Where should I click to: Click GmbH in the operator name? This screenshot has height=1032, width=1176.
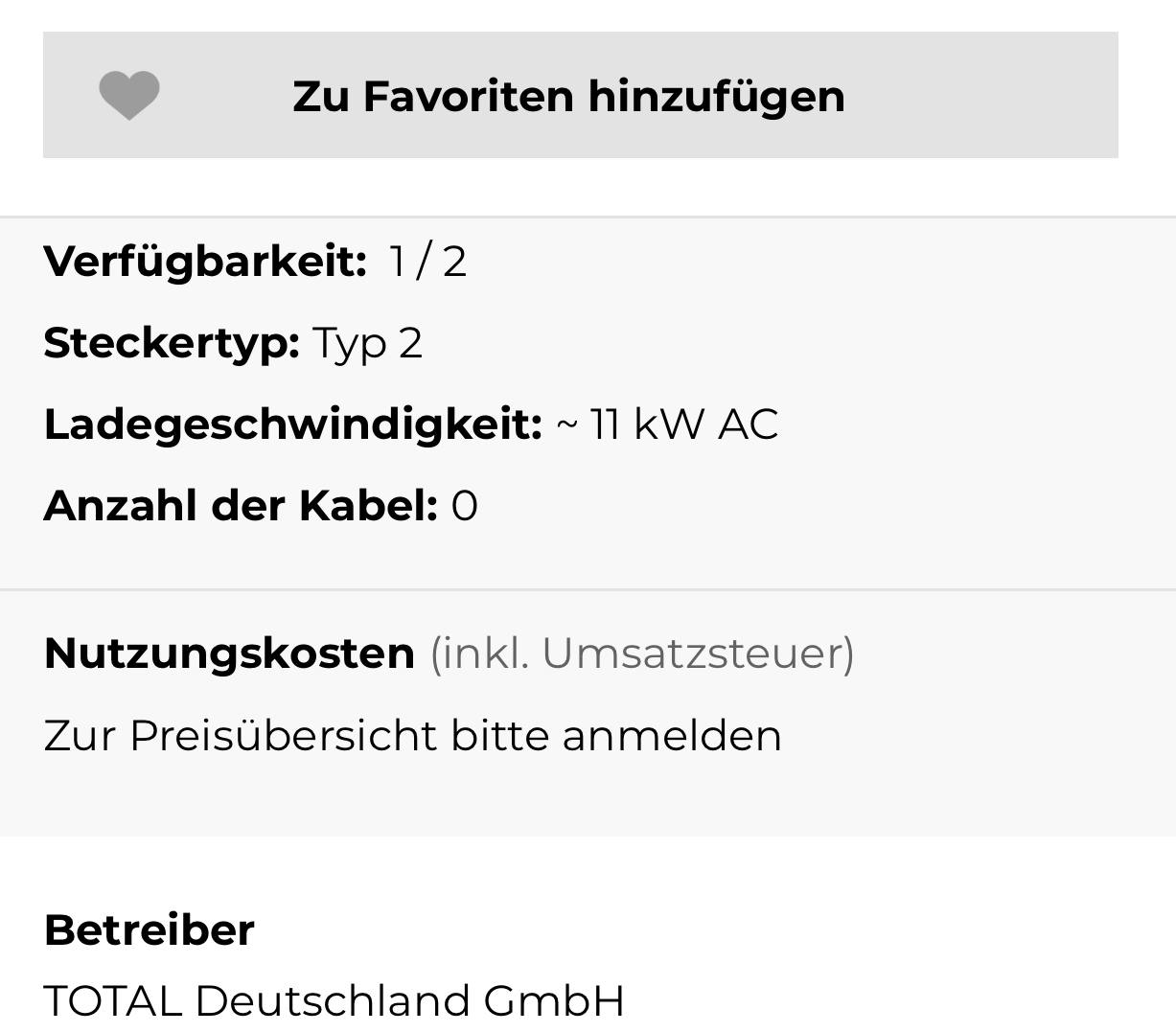[x=554, y=1000]
